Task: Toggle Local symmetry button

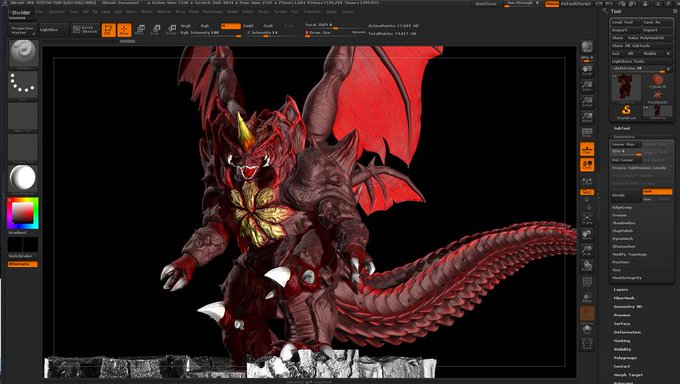Action: pos(587,165)
